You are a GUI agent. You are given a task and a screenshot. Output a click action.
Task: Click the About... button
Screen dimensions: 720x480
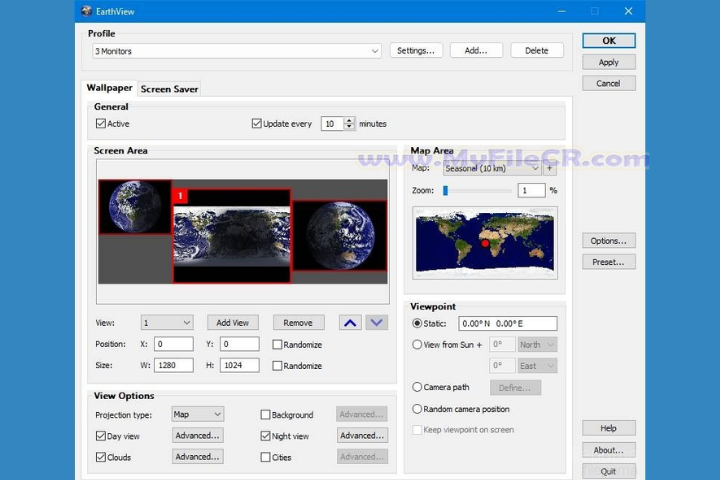(609, 450)
